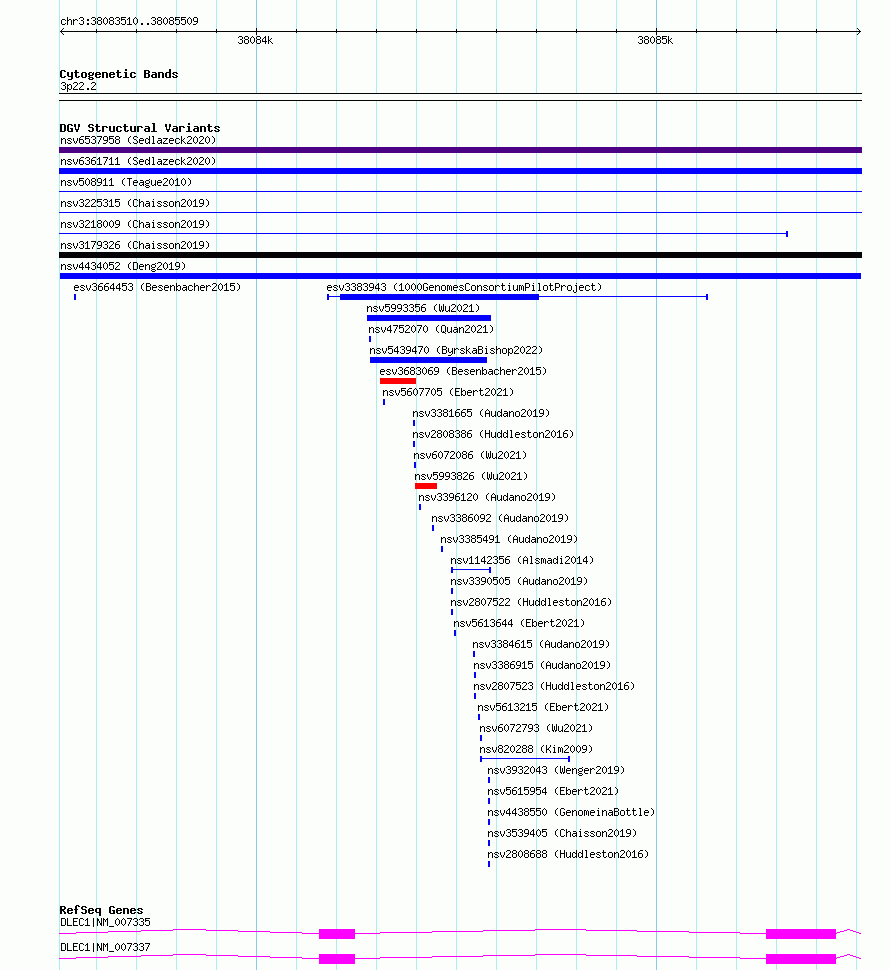The width and height of the screenshot is (890, 970).
Task: Select nsv4438550 (GenomeinaBottle) label
Action: (x=571, y=813)
